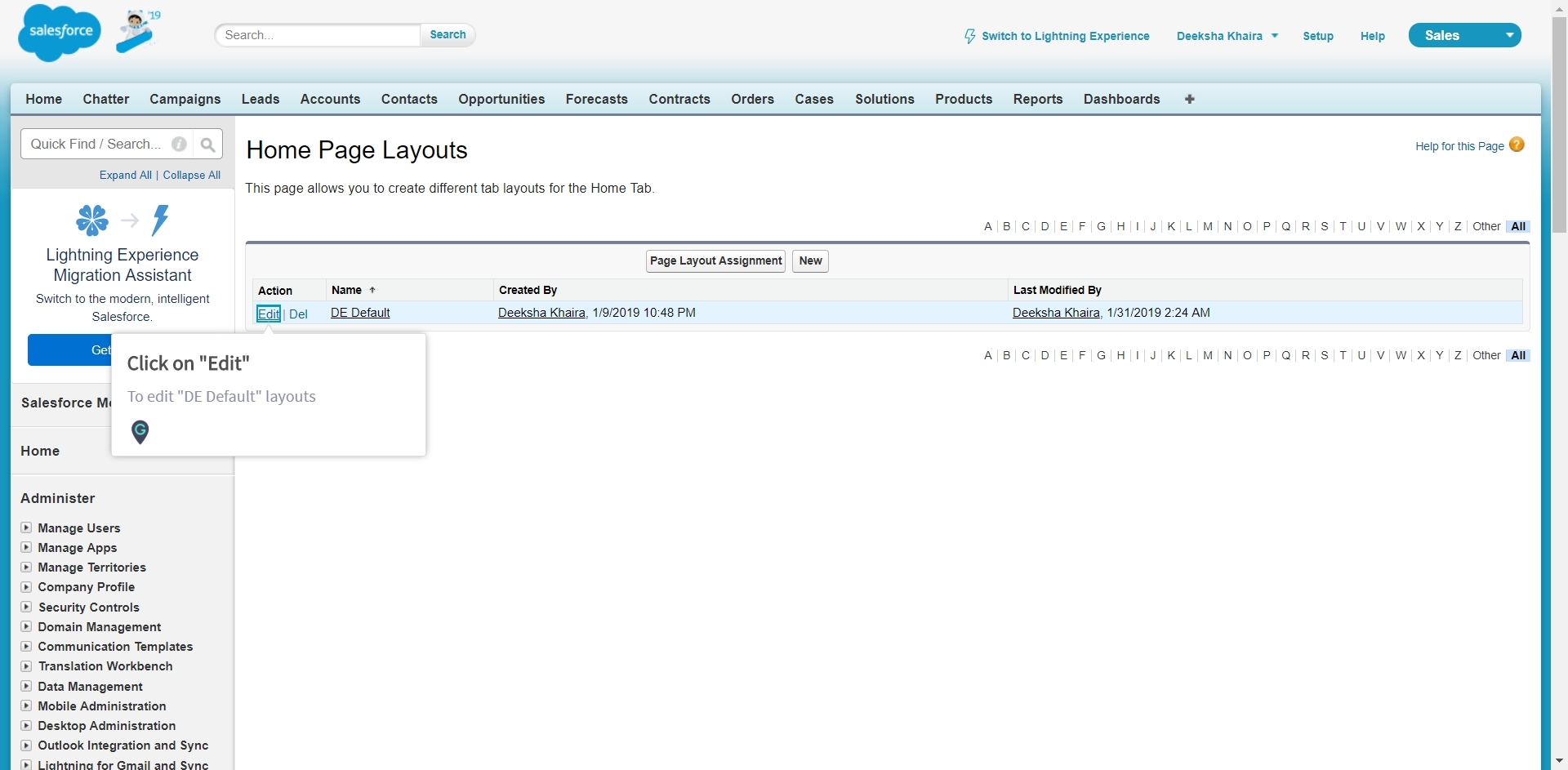The height and width of the screenshot is (770, 1568).
Task: Sort by Name column arrow
Action: [x=372, y=290]
